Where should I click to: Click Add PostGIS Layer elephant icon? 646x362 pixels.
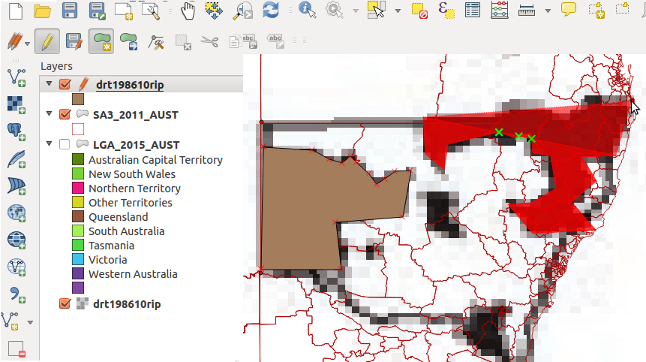16,132
